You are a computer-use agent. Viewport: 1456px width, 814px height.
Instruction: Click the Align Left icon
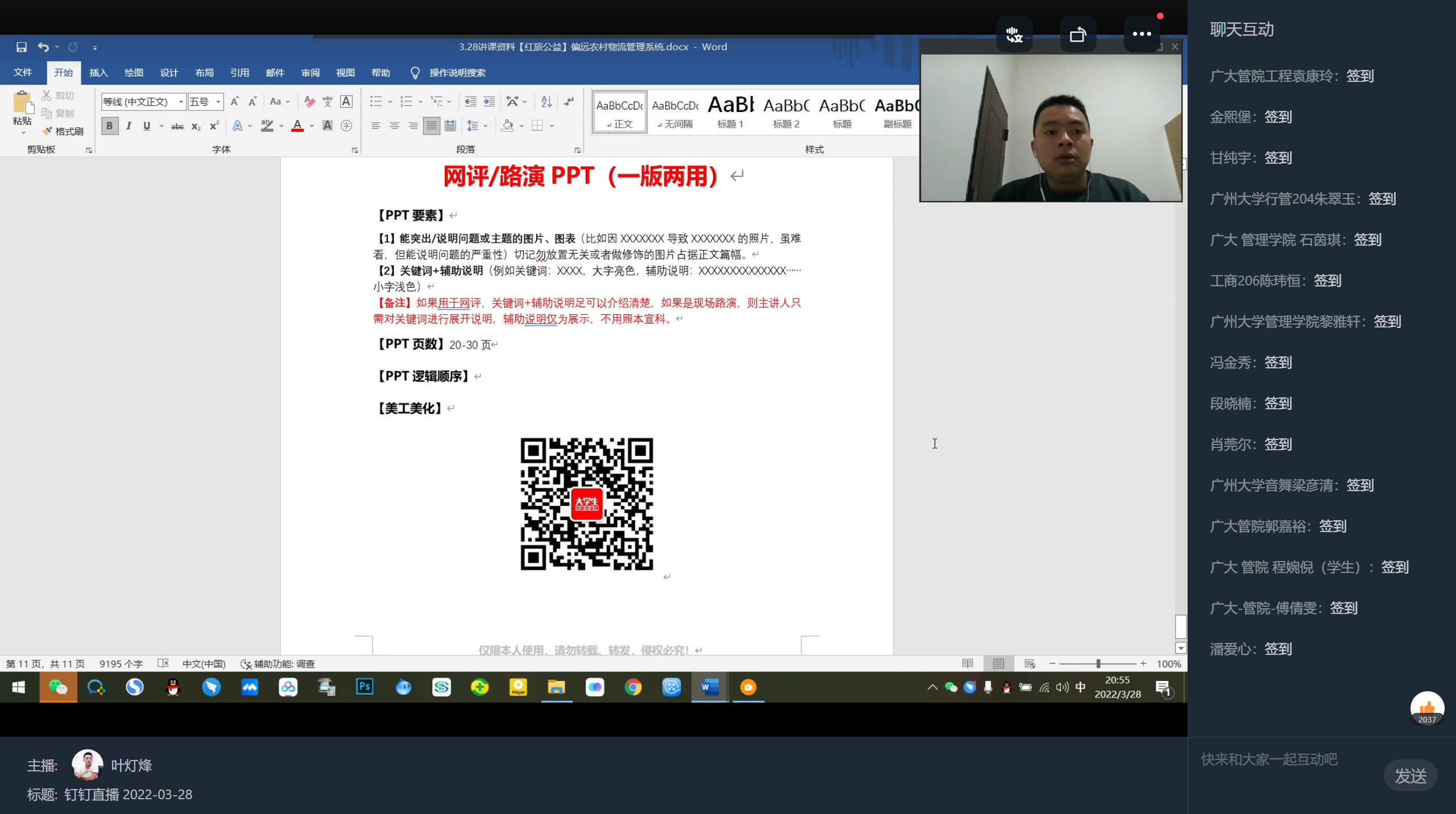376,126
